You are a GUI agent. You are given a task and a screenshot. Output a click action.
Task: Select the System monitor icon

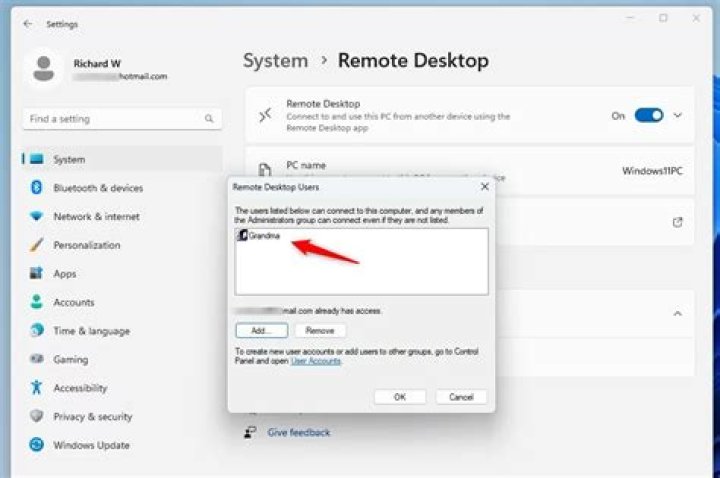[36, 159]
